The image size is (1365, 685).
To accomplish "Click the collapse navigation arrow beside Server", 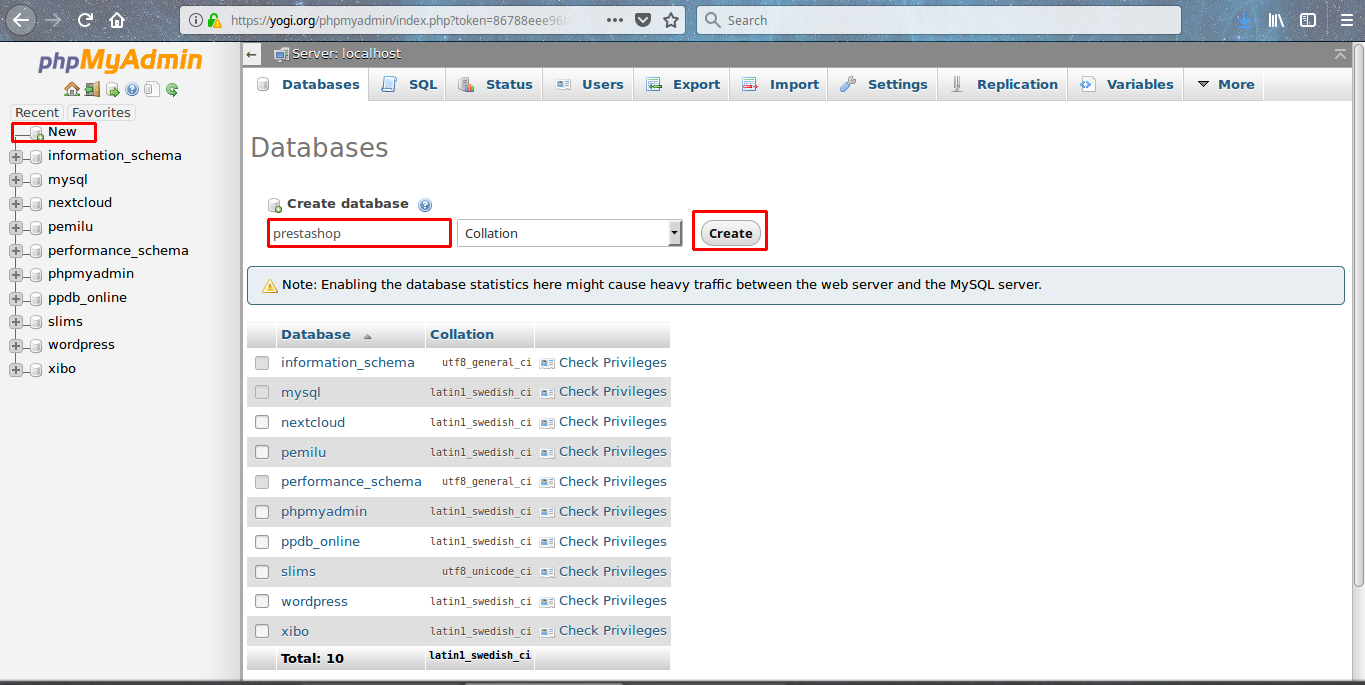I will (x=252, y=54).
